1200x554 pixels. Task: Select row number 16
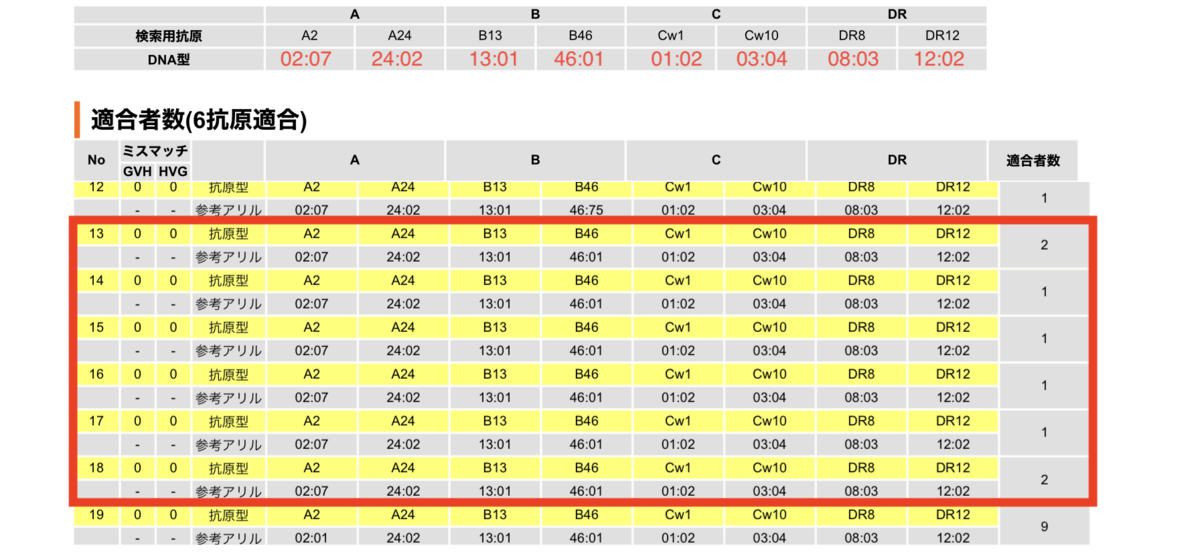96,374
